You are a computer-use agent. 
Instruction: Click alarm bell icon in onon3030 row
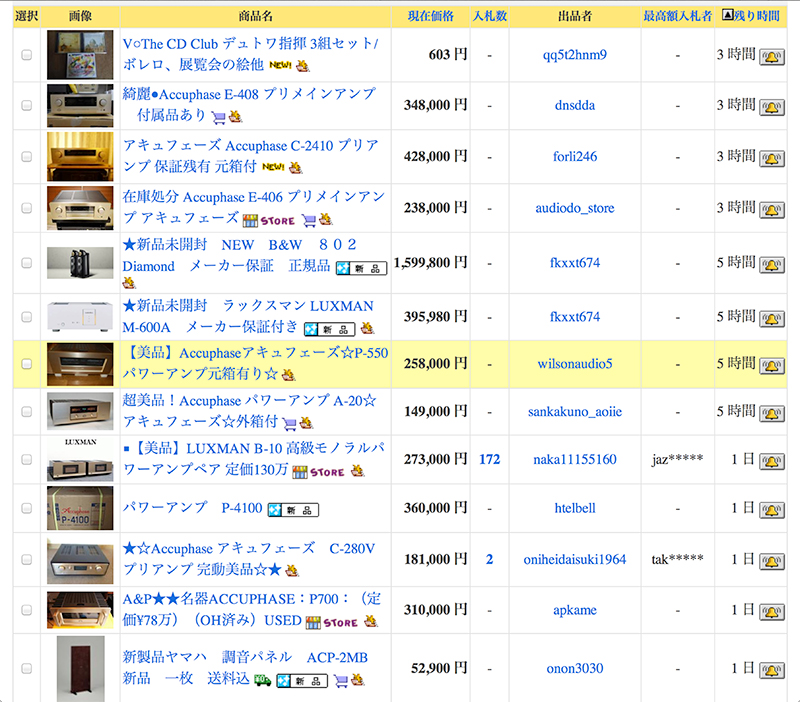(x=771, y=671)
